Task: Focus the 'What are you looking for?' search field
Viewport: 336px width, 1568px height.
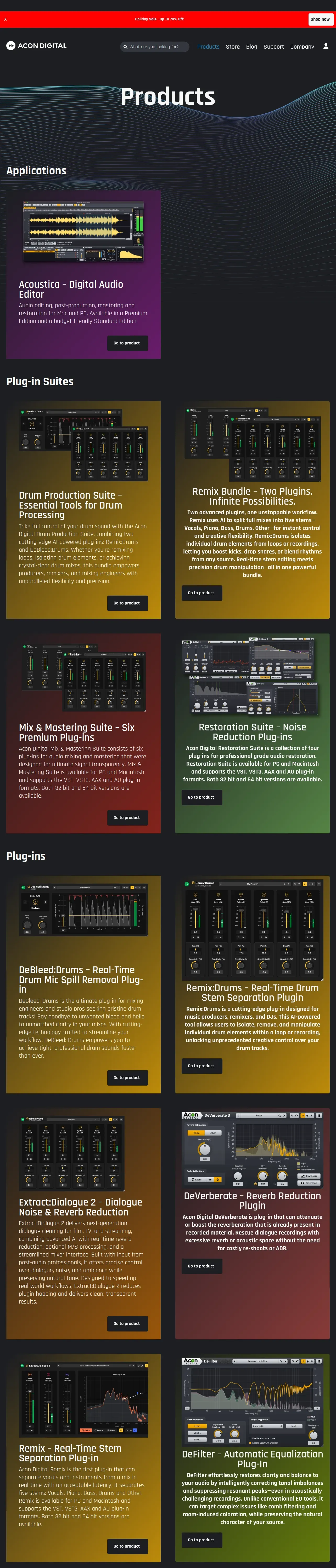Action: [155, 47]
